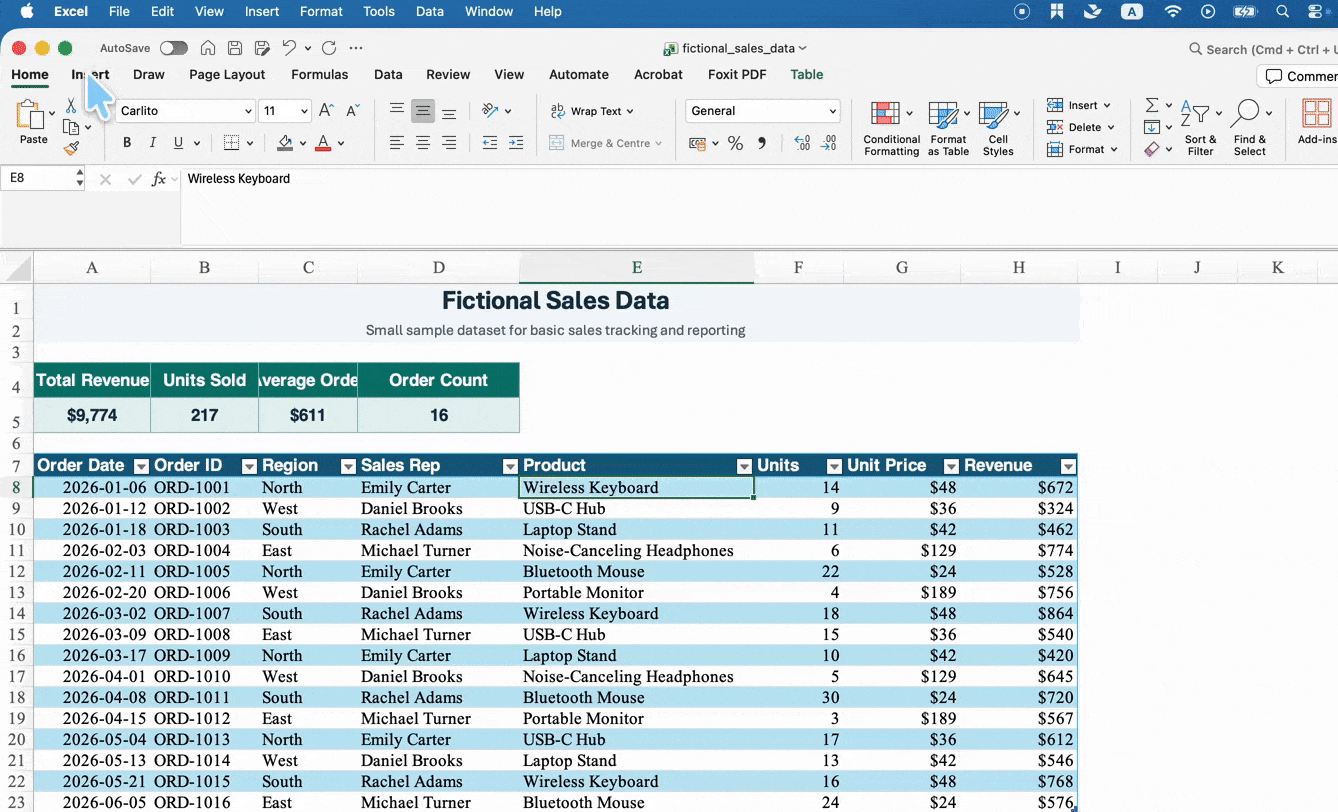
Task: Click the Conditional Formatting button
Action: tap(891, 128)
